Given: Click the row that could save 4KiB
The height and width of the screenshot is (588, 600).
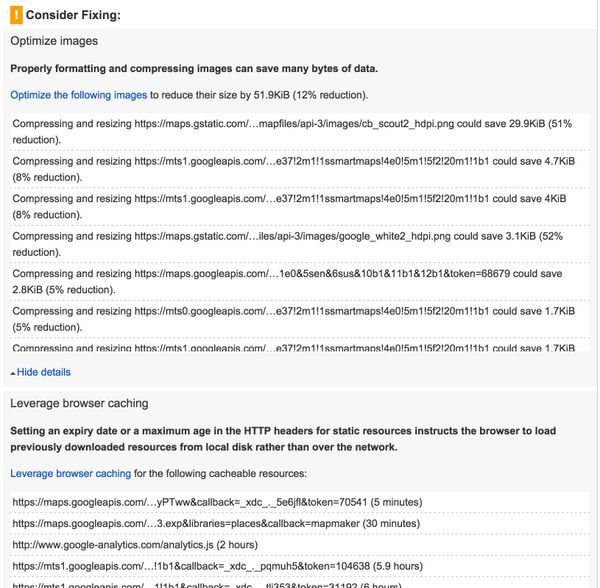Looking at the screenshot, I should 290,207.
